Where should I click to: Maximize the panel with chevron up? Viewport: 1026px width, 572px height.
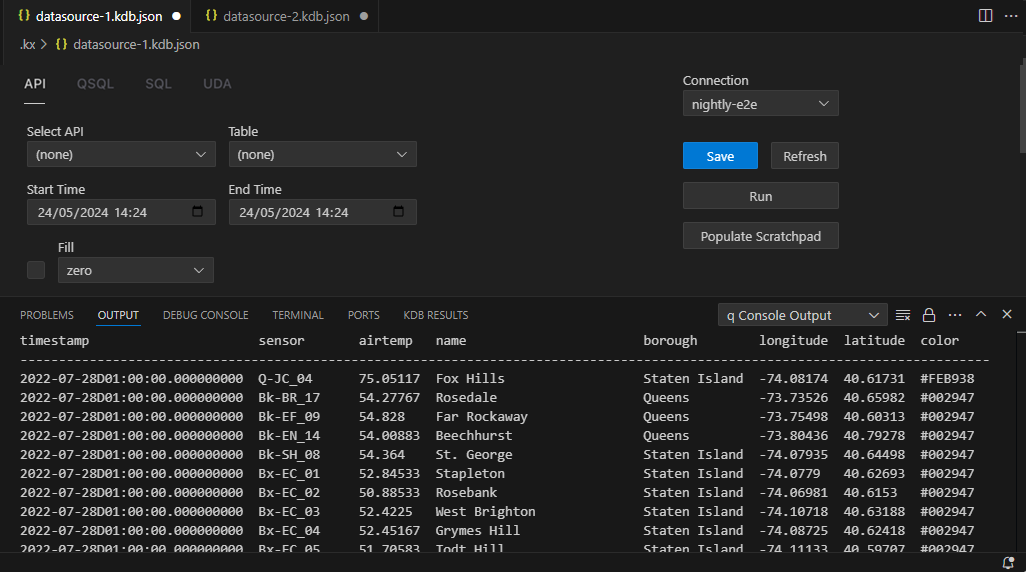coord(981,315)
